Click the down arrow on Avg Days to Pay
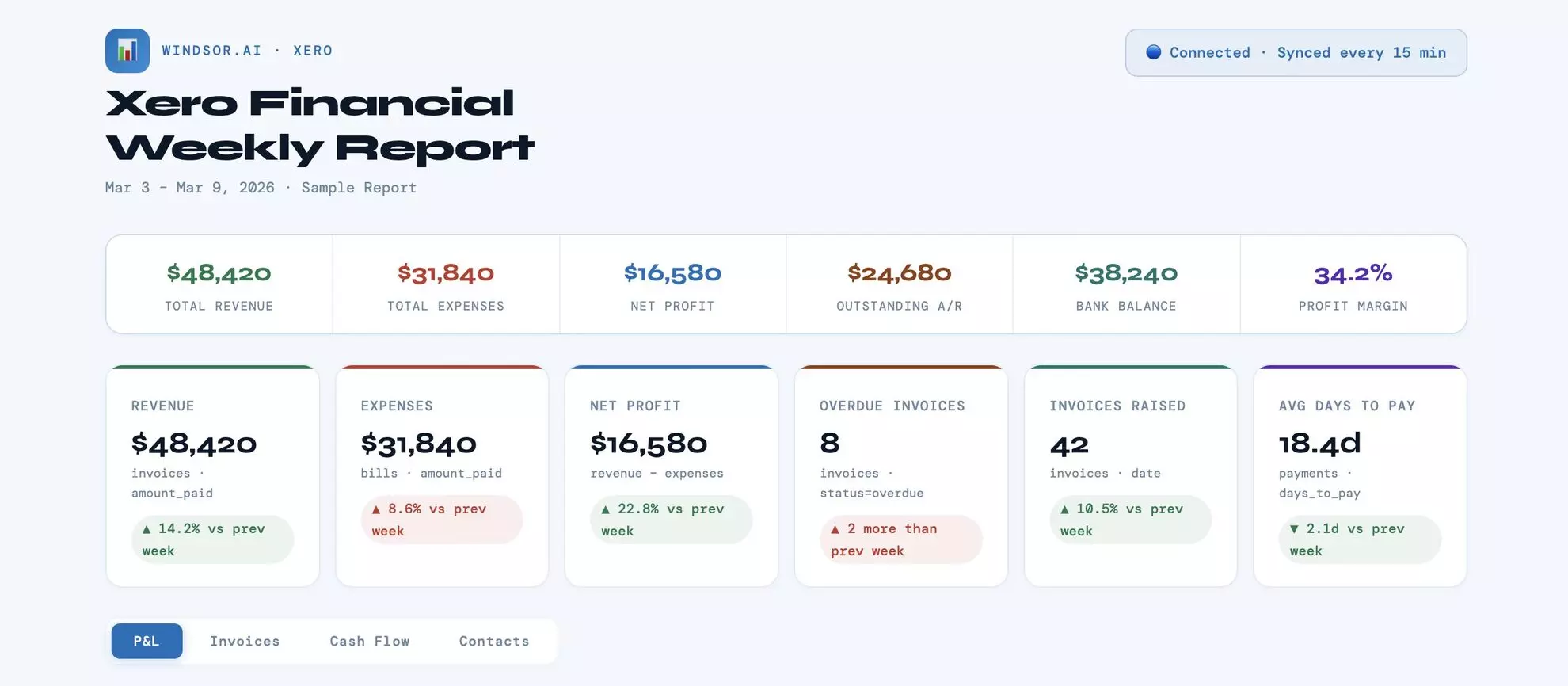This screenshot has width=1568, height=686. 1294,528
